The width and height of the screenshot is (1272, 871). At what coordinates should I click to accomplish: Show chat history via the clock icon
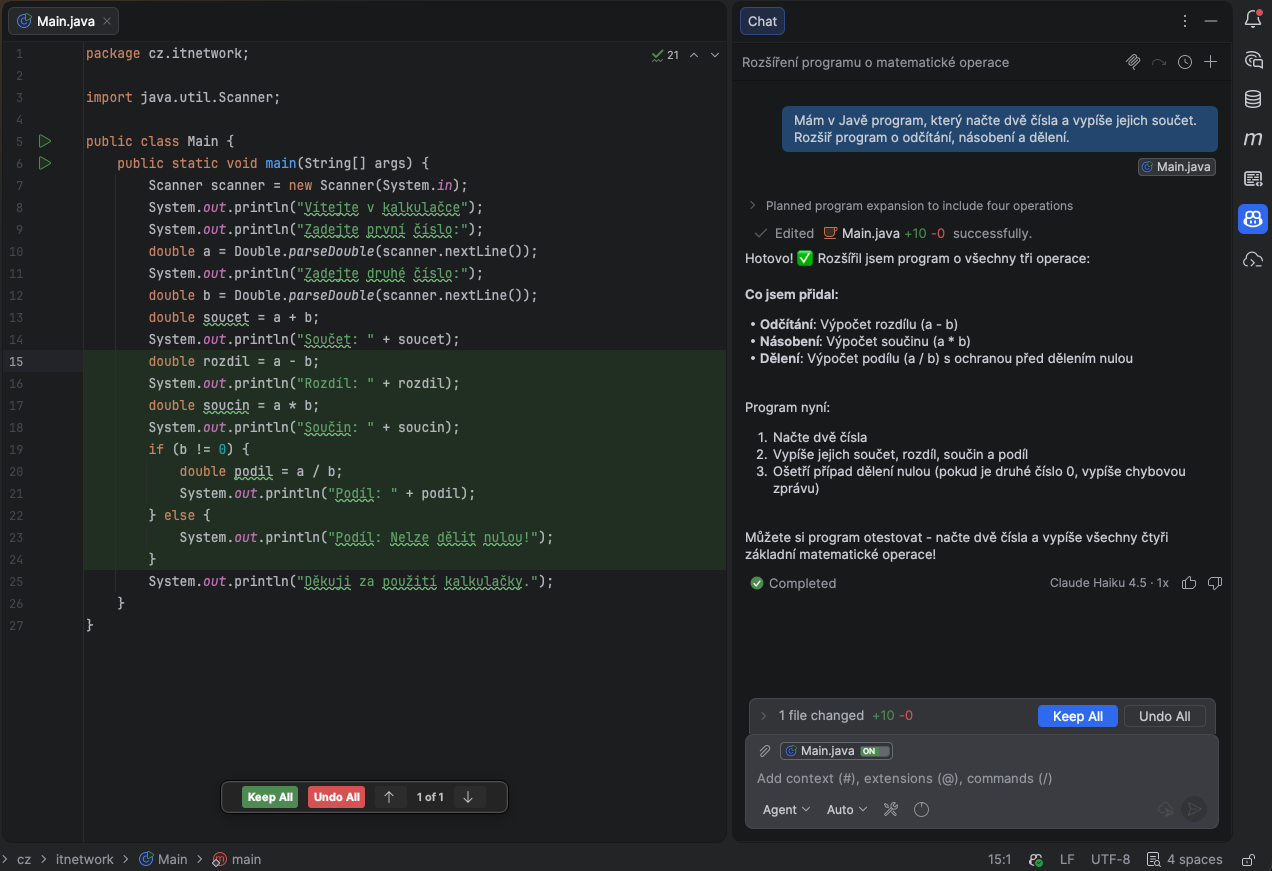point(1185,62)
